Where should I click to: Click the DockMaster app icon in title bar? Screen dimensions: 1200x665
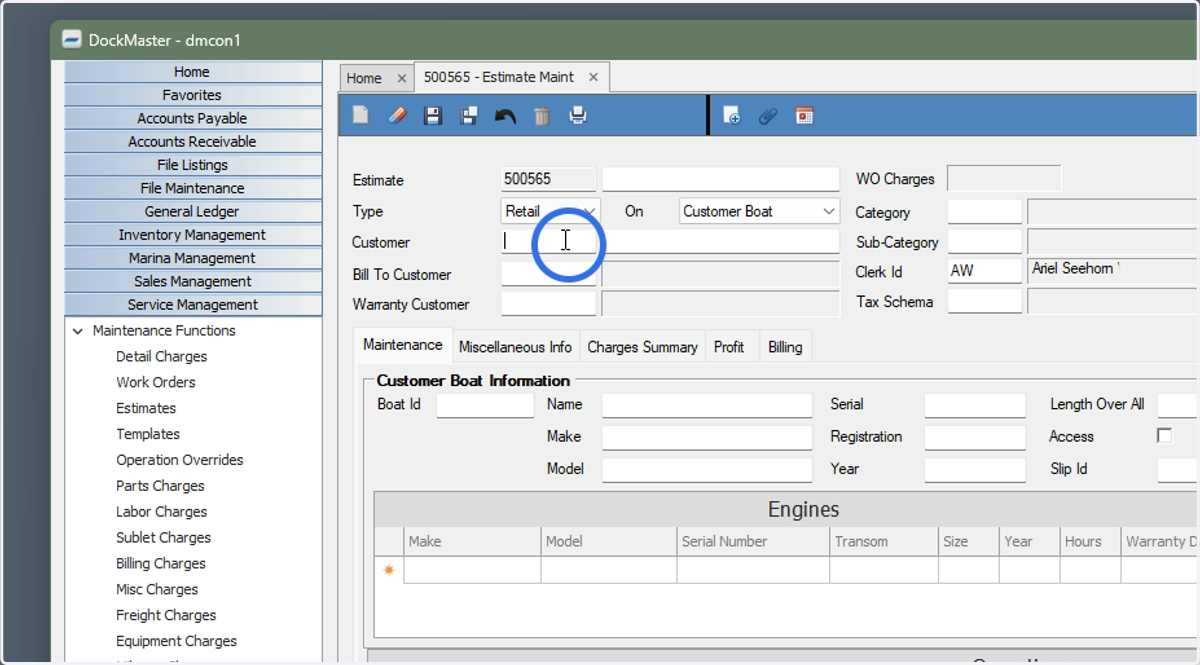[71, 40]
